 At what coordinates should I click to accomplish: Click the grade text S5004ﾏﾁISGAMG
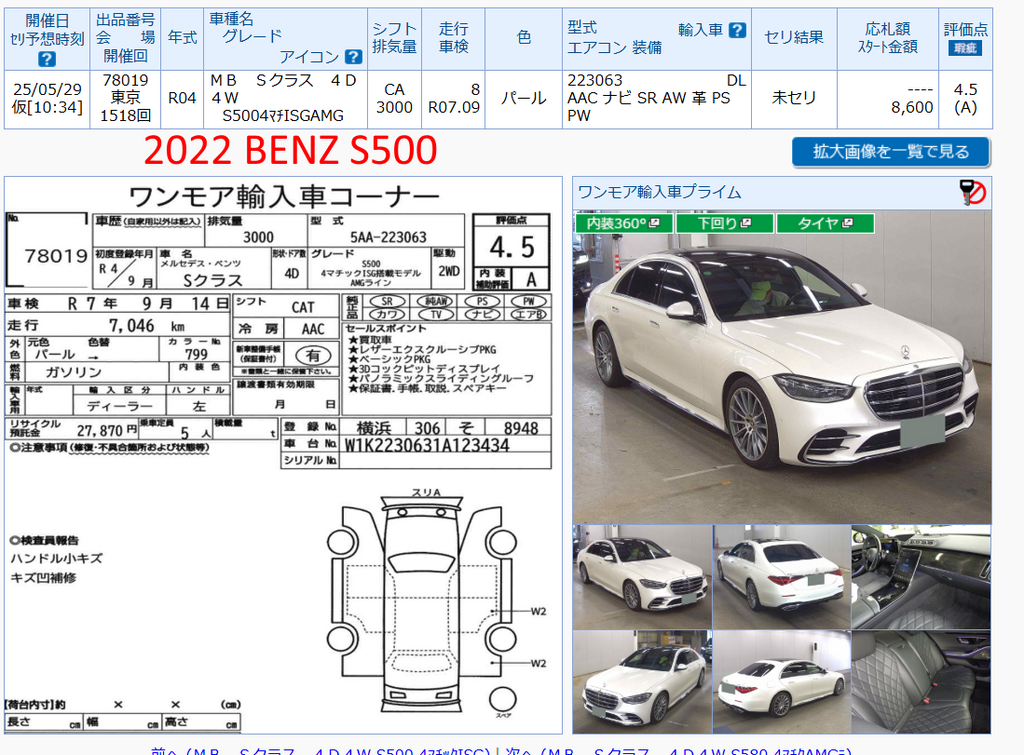point(283,116)
